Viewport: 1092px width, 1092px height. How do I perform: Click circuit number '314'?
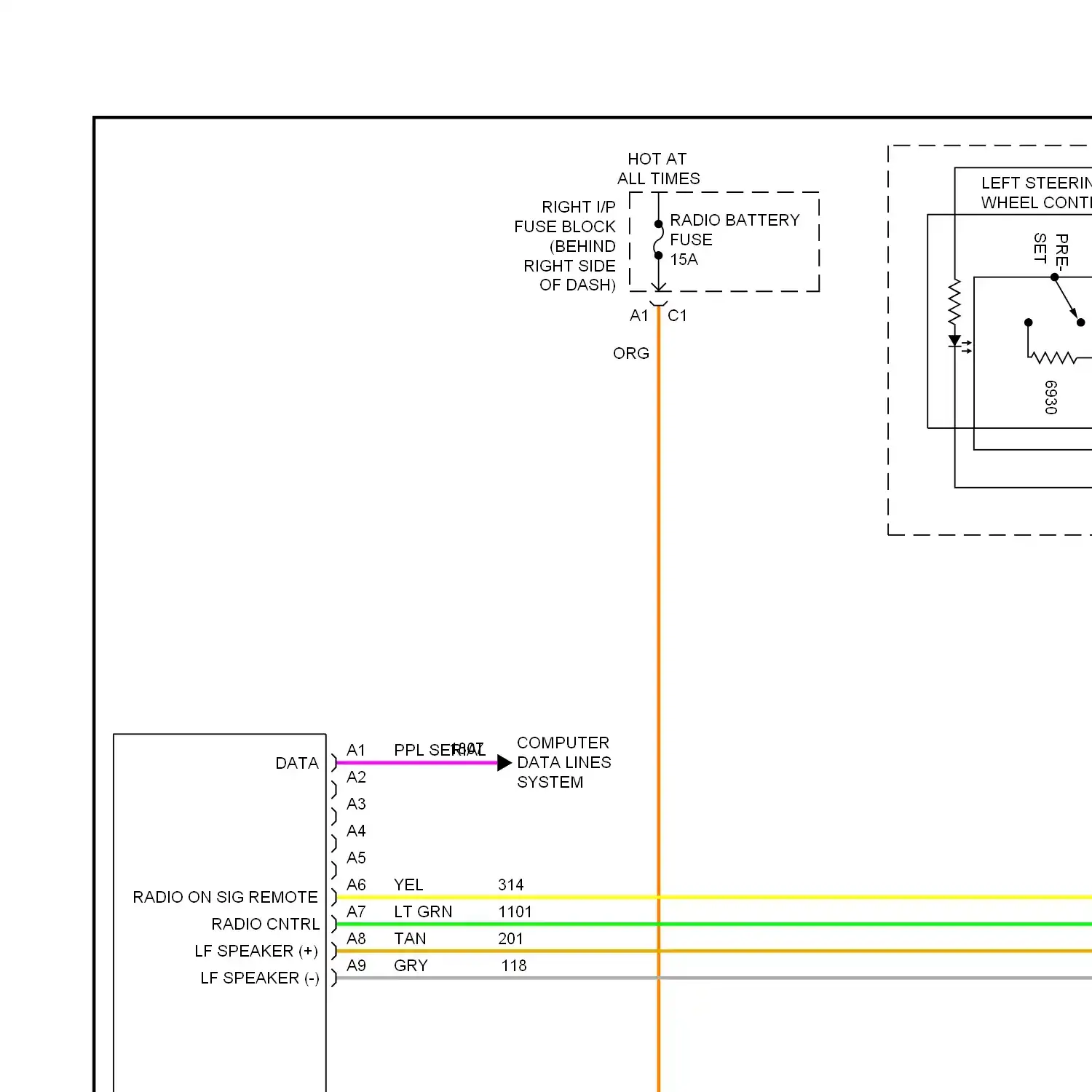(511, 885)
